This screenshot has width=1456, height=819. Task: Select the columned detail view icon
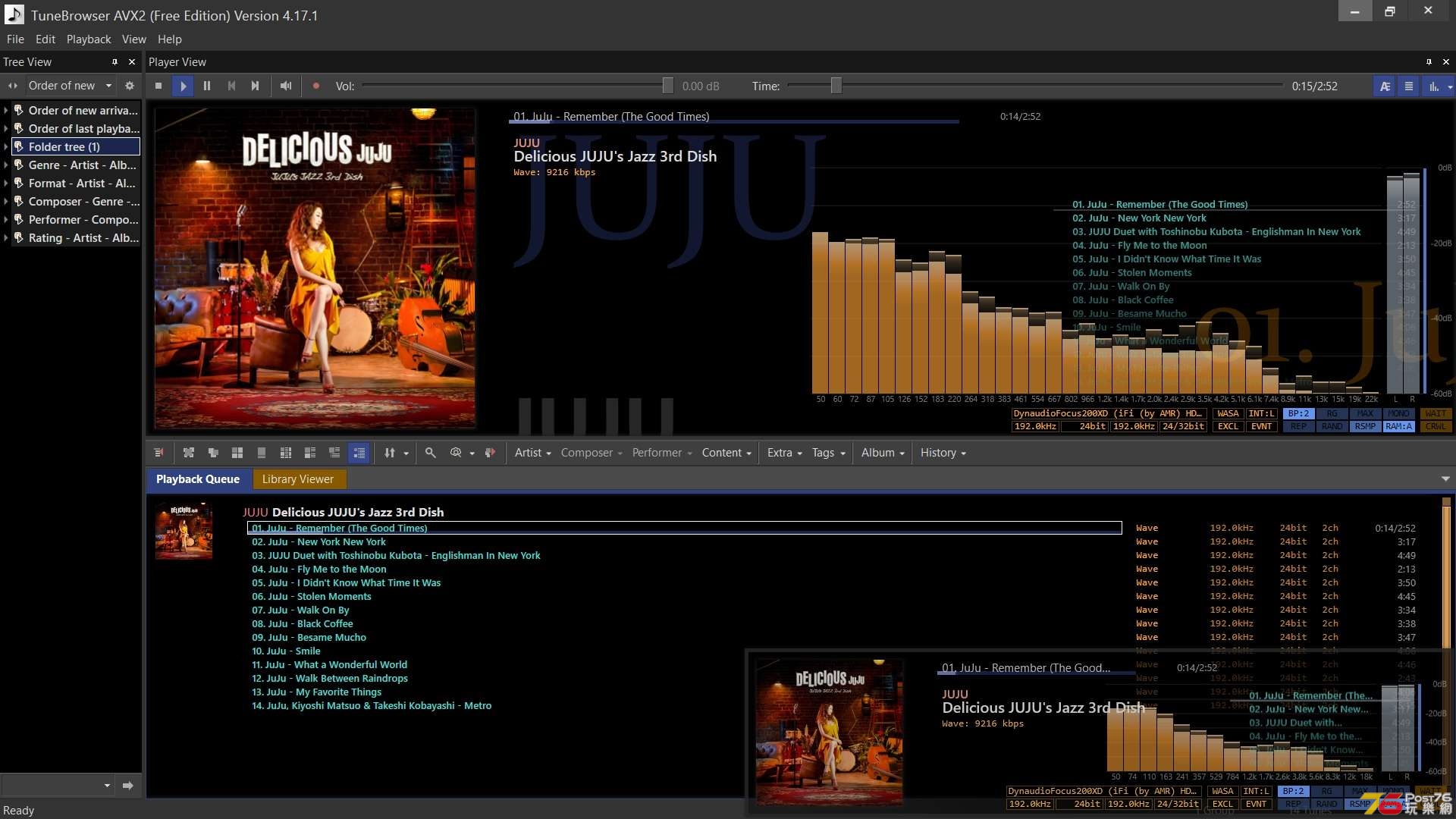click(x=286, y=453)
